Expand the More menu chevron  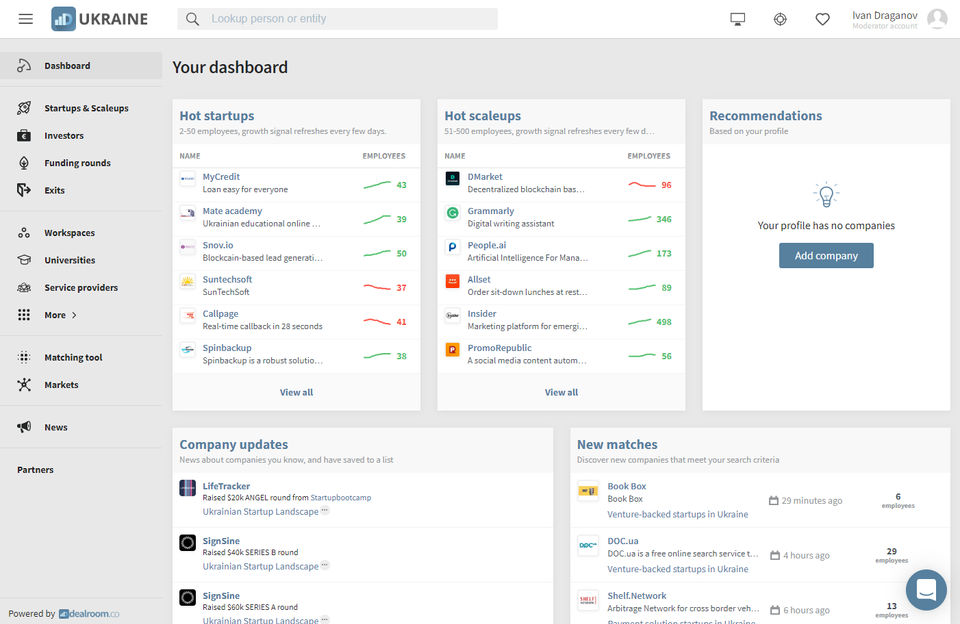(75, 315)
